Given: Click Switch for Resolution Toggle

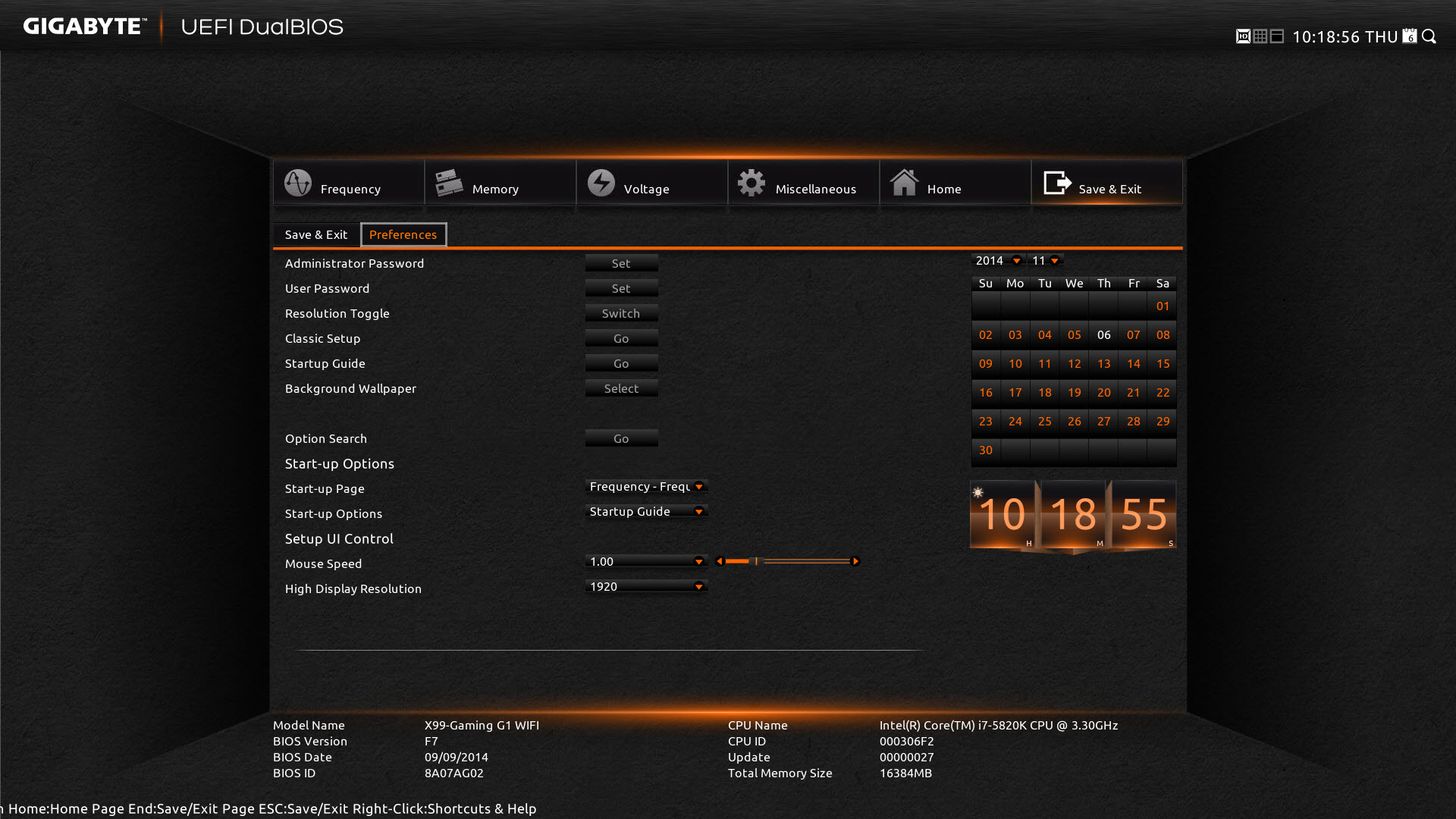Looking at the screenshot, I should pos(621,313).
